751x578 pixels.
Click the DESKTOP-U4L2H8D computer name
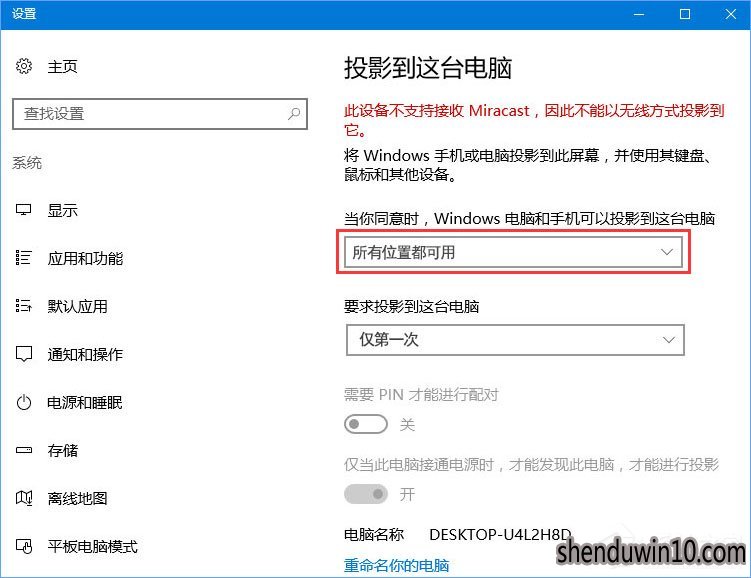coord(500,534)
